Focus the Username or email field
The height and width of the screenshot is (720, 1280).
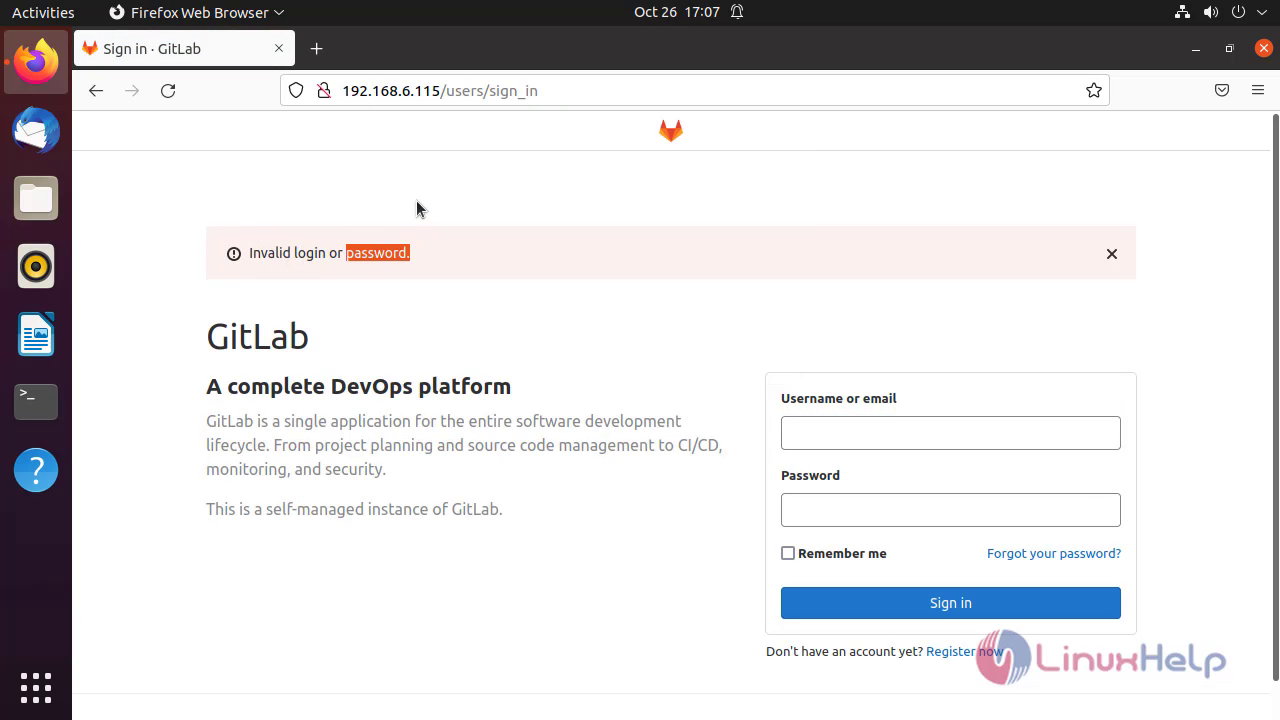pyautogui.click(x=951, y=433)
